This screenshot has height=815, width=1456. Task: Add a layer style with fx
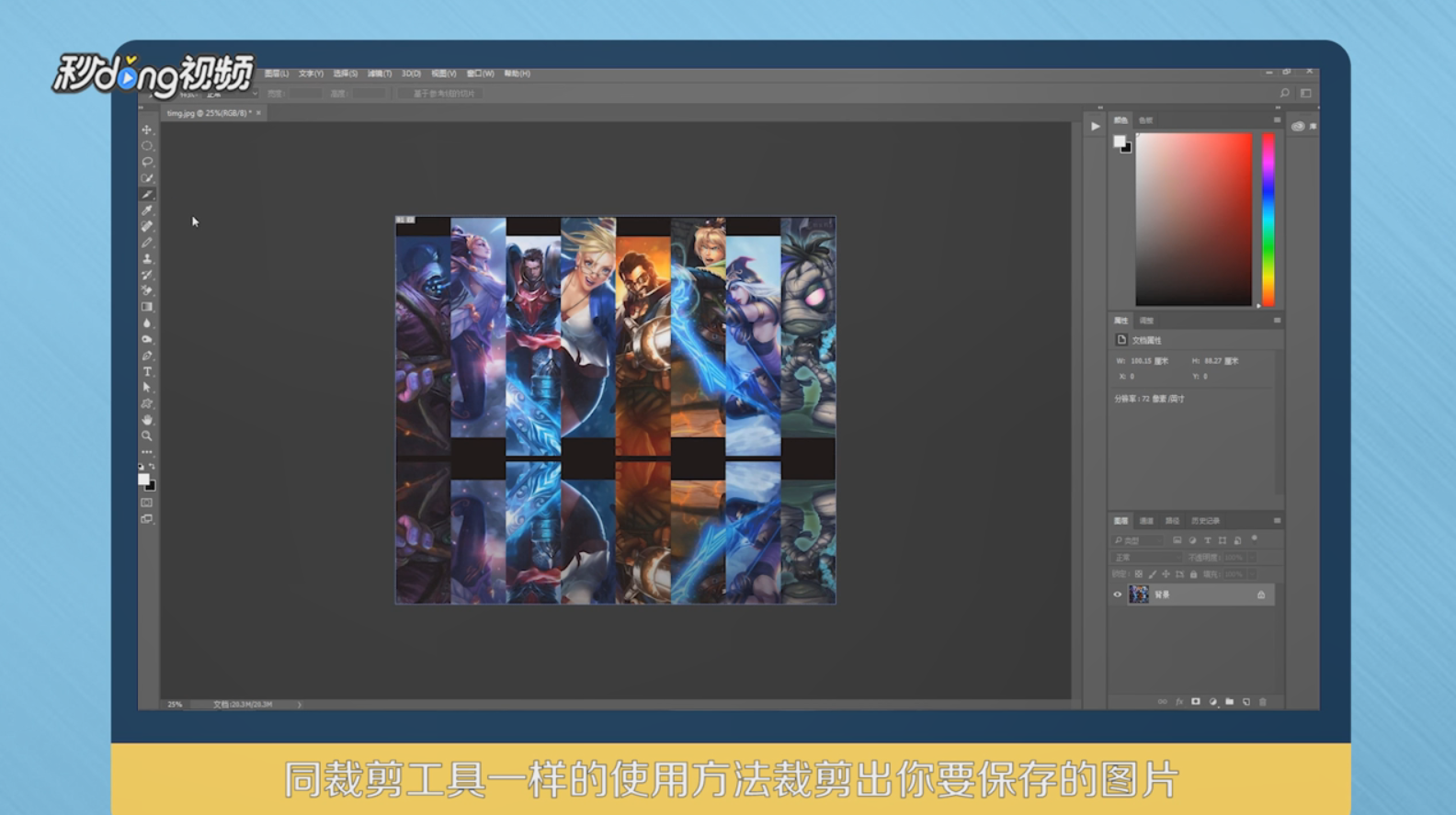tap(1178, 702)
